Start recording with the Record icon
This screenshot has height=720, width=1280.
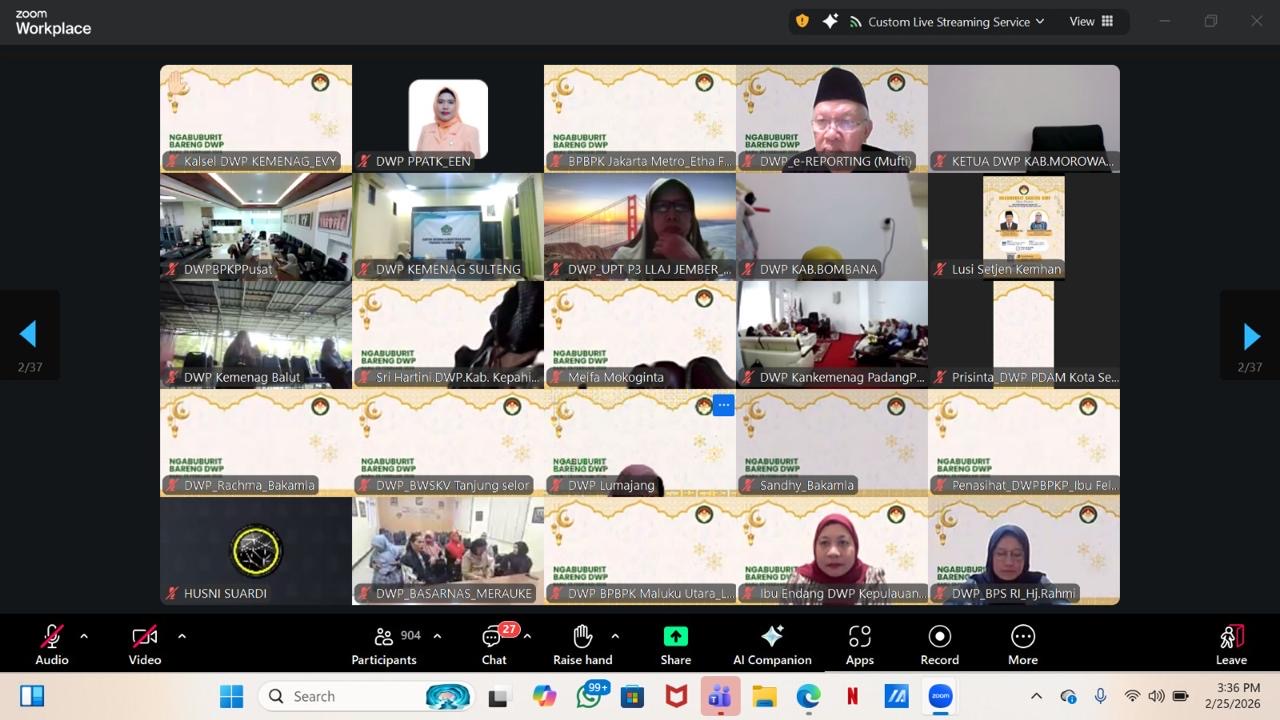pos(939,637)
